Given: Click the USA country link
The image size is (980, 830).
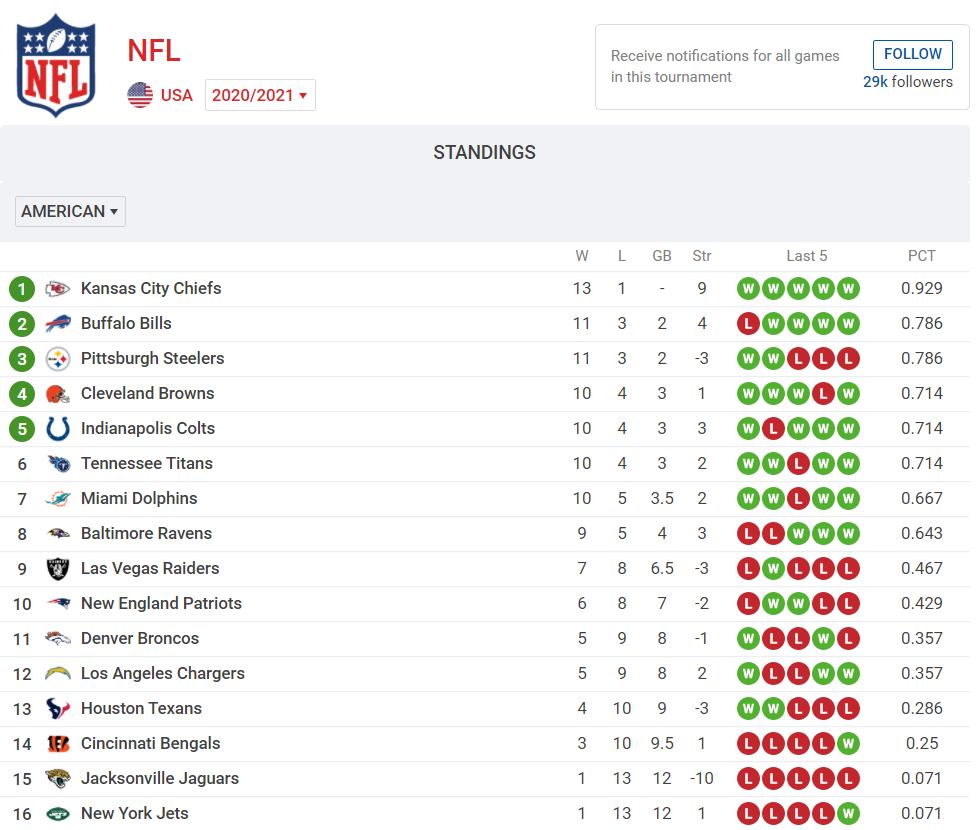Looking at the screenshot, I should tap(176, 95).
